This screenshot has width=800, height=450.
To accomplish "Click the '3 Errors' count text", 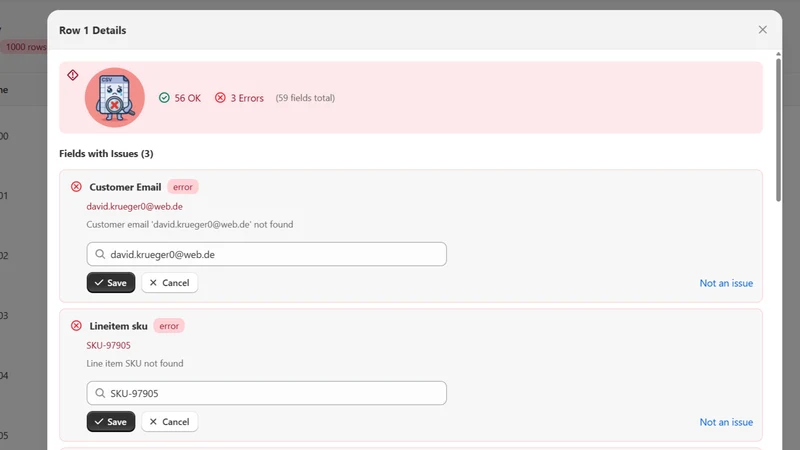I will pos(247,98).
